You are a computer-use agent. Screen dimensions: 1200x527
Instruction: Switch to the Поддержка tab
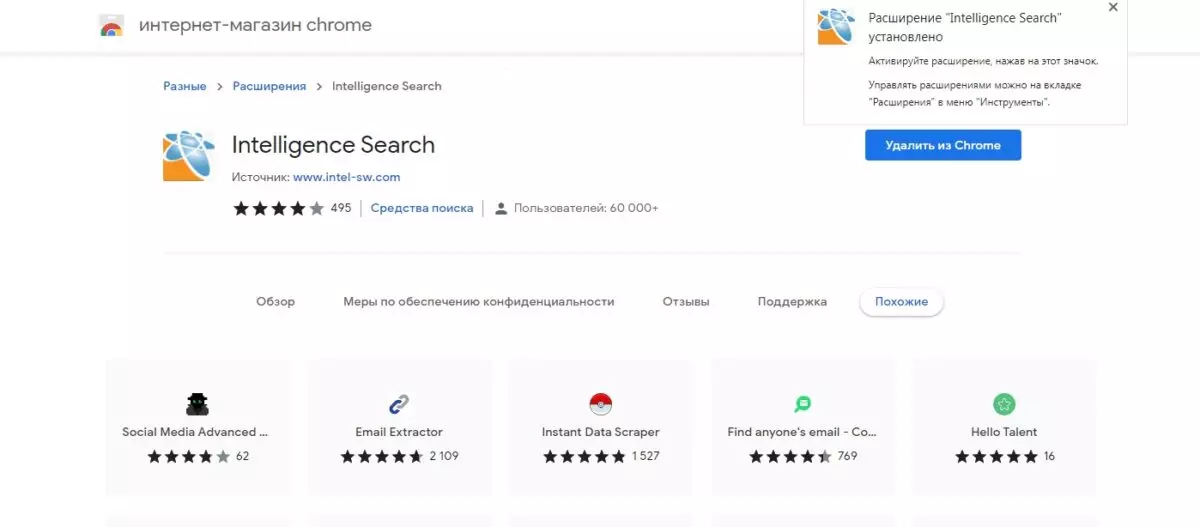click(x=792, y=301)
